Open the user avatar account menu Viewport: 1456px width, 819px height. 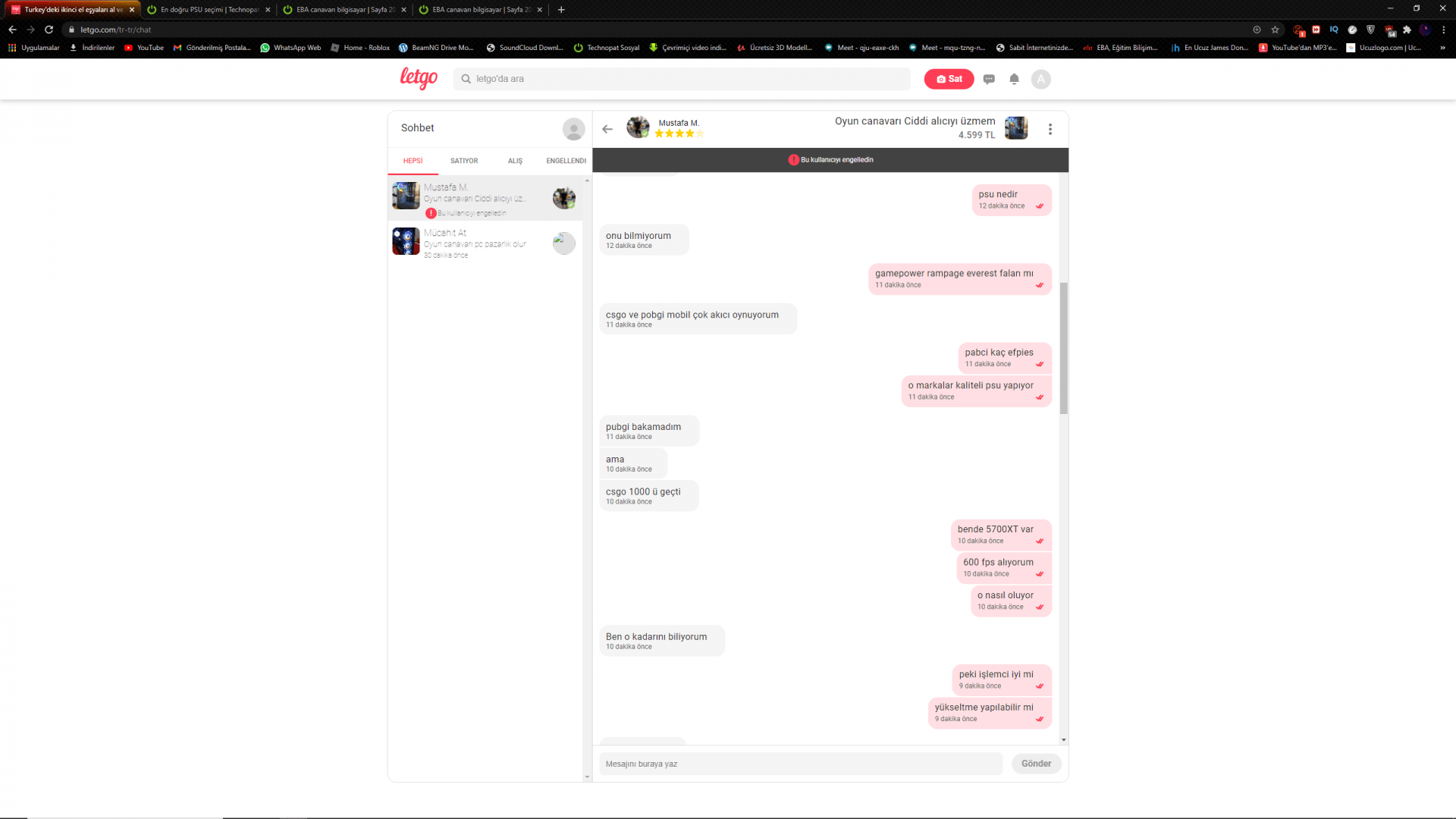(x=1041, y=79)
